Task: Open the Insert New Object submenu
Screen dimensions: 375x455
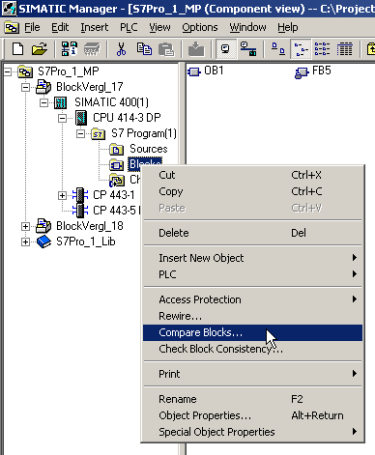Action: pos(253,258)
